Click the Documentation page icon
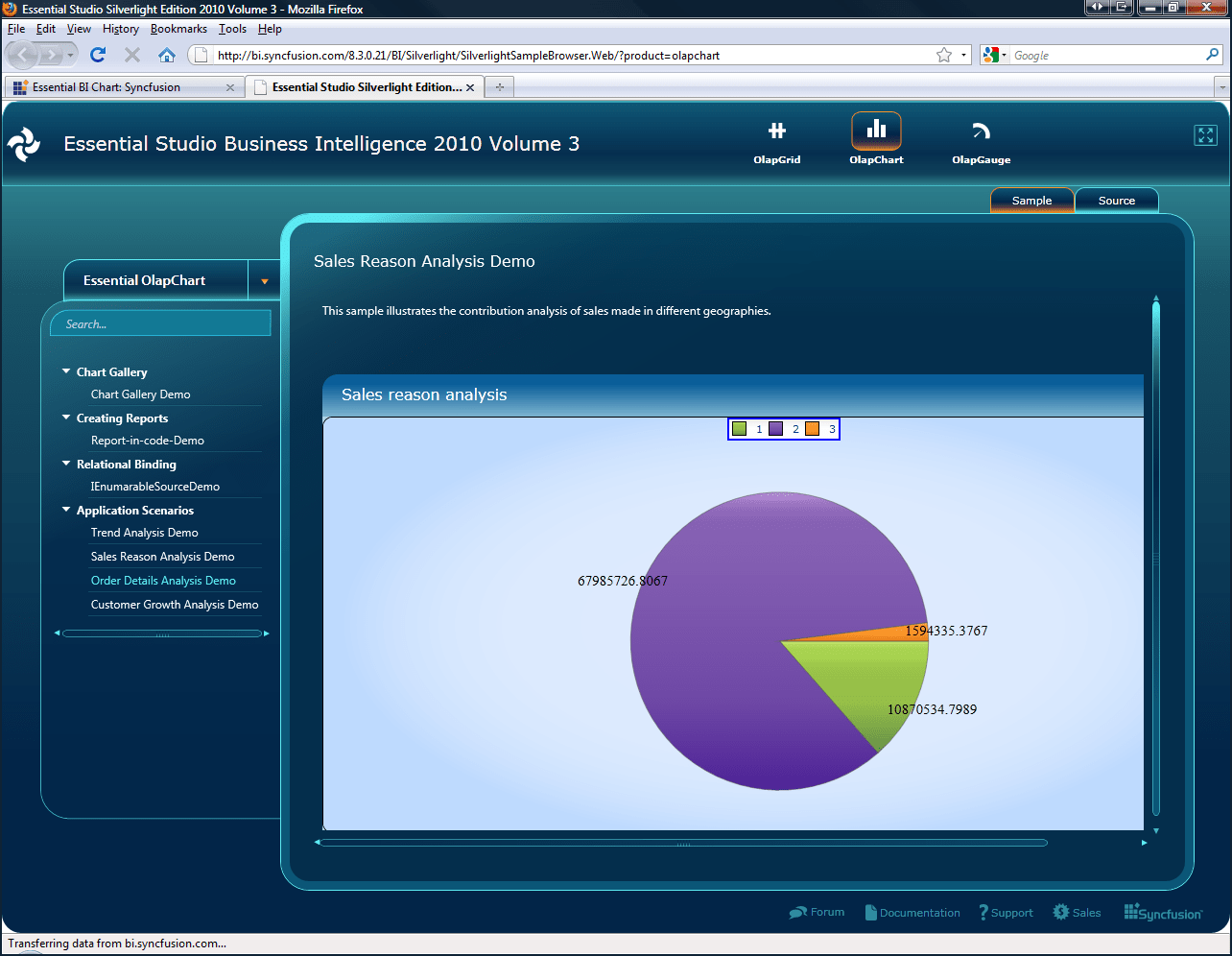Image resolution: width=1232 pixels, height=956 pixels. coord(872,912)
